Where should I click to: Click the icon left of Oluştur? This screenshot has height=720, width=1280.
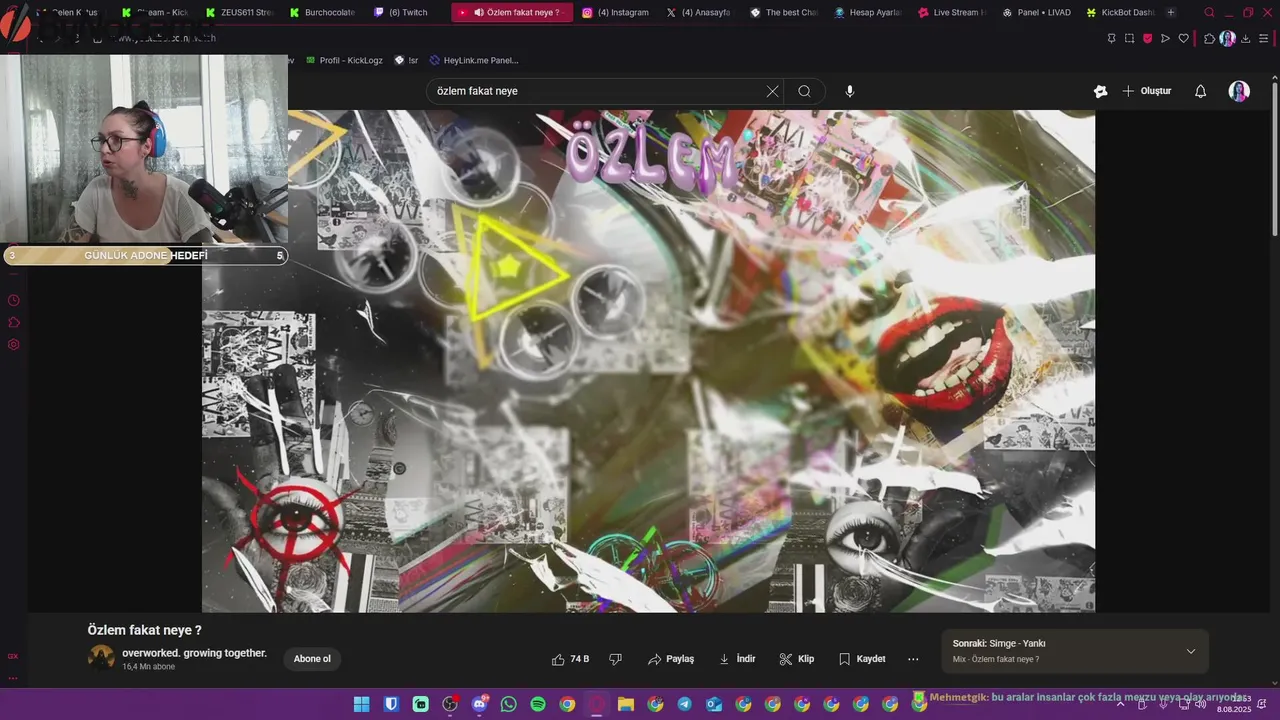(1100, 91)
